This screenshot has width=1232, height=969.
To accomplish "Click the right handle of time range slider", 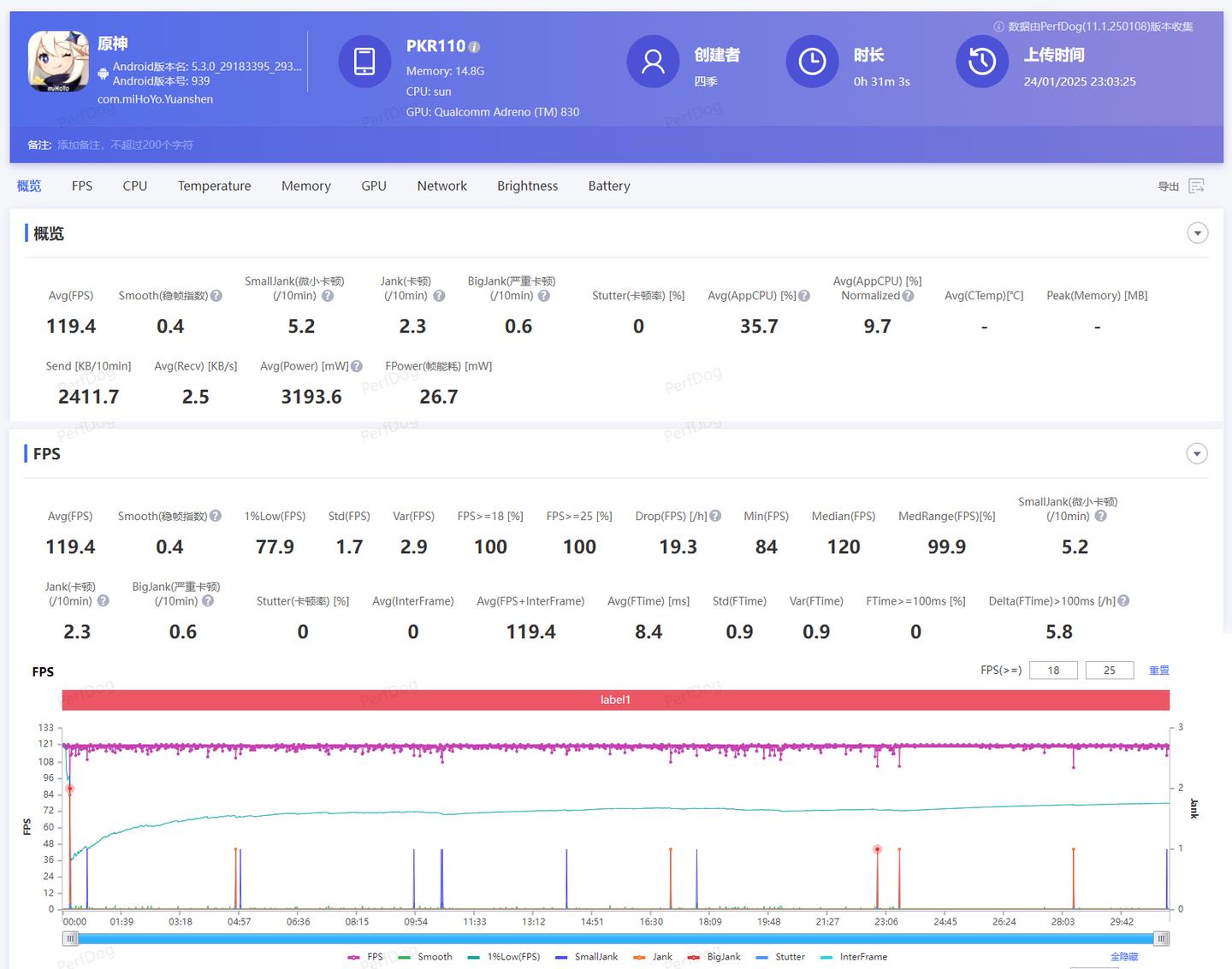I will coord(1161,939).
